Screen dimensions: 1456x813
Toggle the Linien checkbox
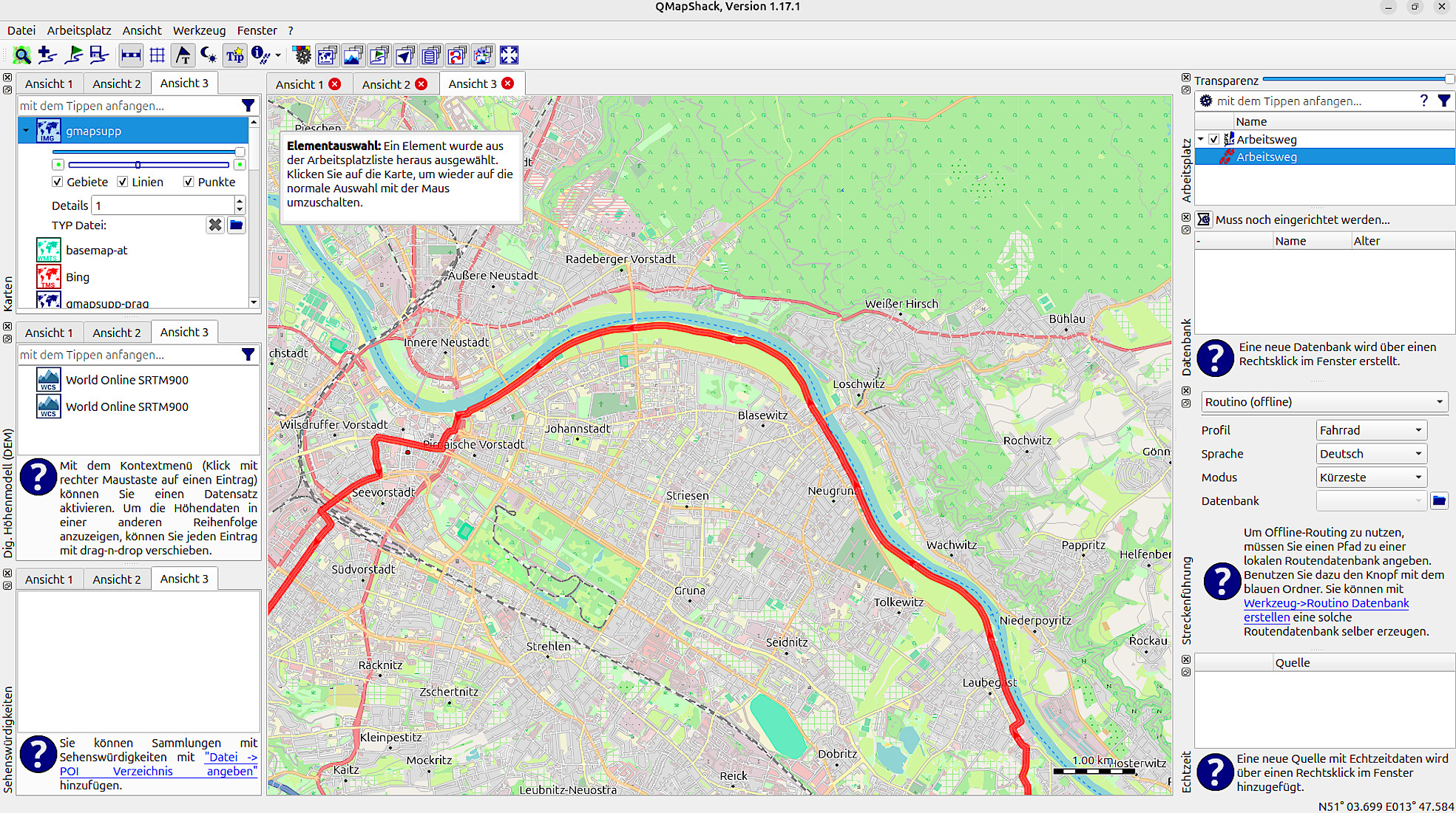[123, 182]
